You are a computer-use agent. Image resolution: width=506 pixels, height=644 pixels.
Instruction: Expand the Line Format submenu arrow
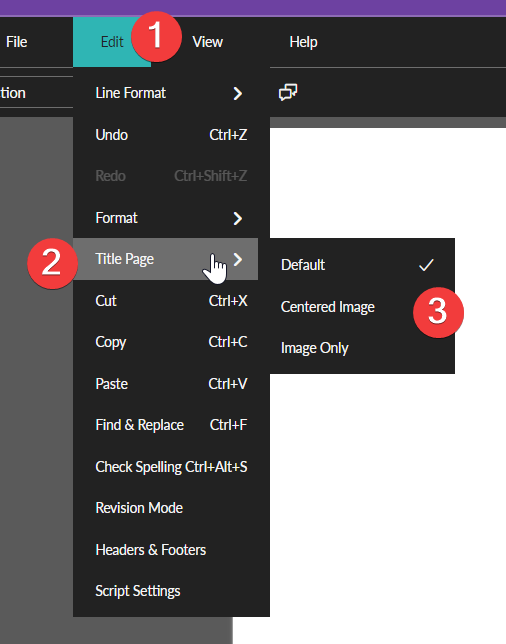238,94
